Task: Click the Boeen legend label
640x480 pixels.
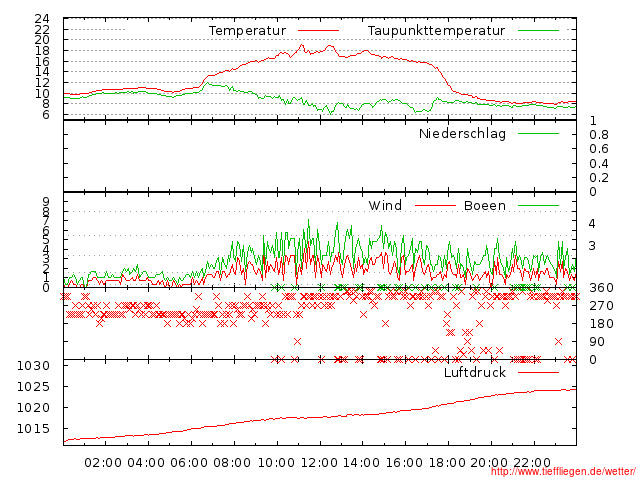Action: pos(485,205)
